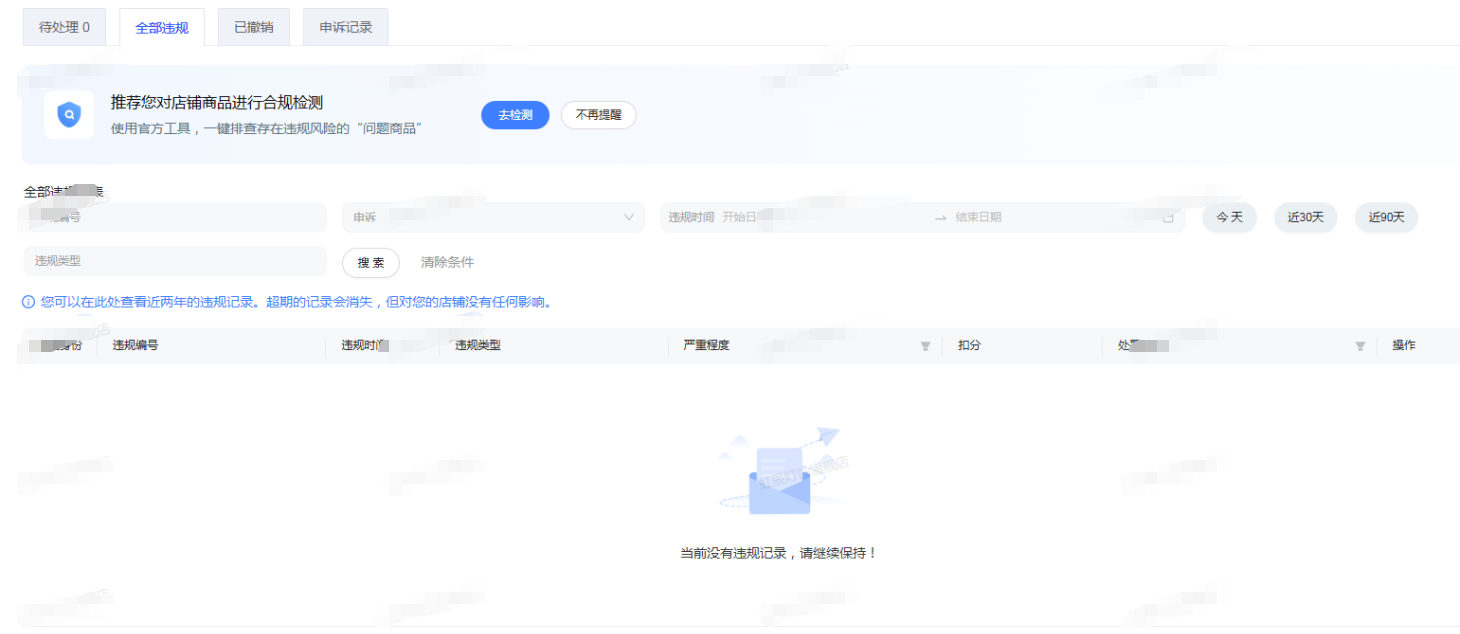The width and height of the screenshot is (1460, 634).
Task: Click the 搜索 button
Action: [x=371, y=263]
